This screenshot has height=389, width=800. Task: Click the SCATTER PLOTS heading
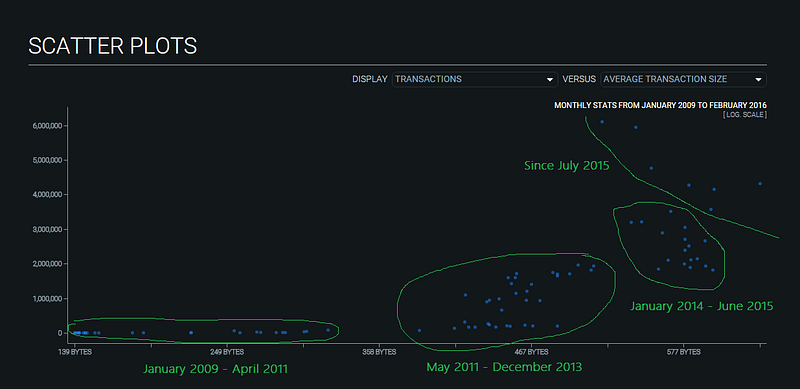pyautogui.click(x=113, y=46)
